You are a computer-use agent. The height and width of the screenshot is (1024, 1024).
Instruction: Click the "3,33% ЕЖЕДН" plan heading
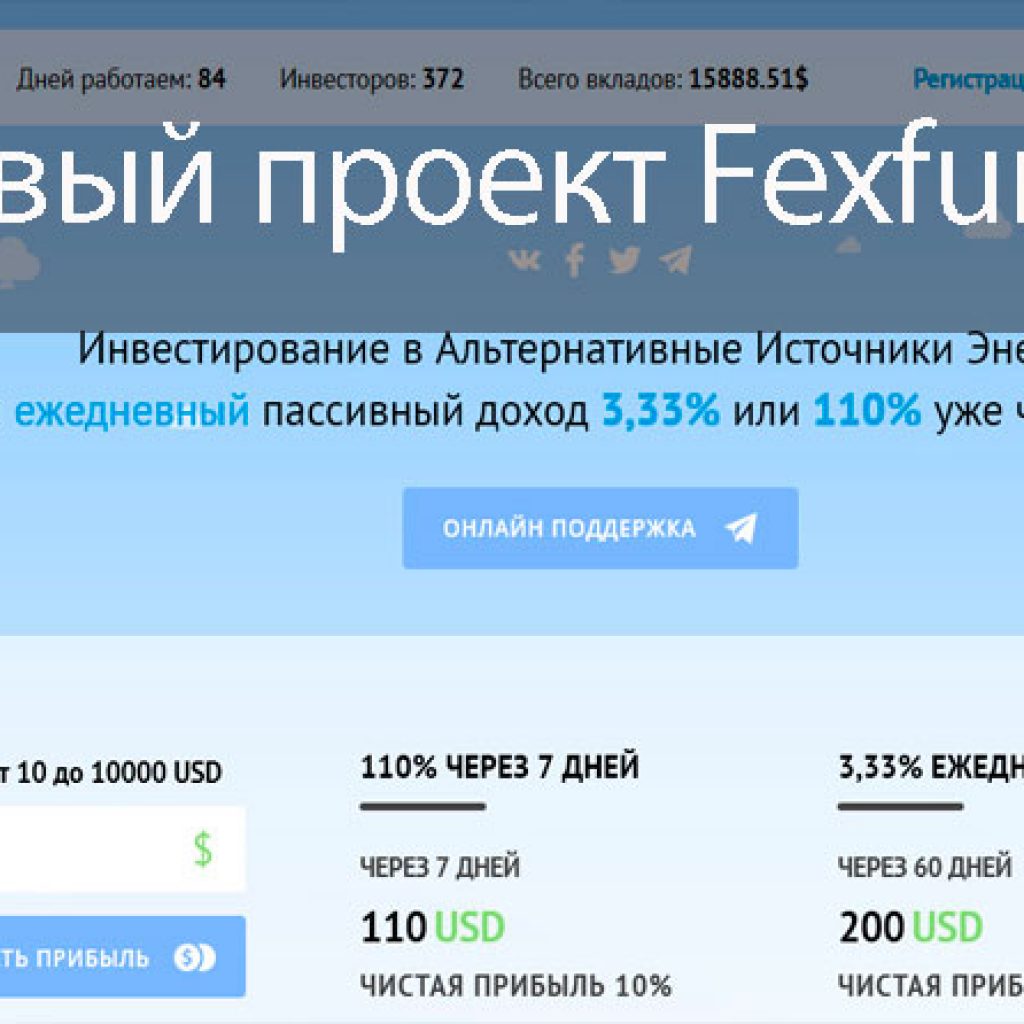(931, 767)
